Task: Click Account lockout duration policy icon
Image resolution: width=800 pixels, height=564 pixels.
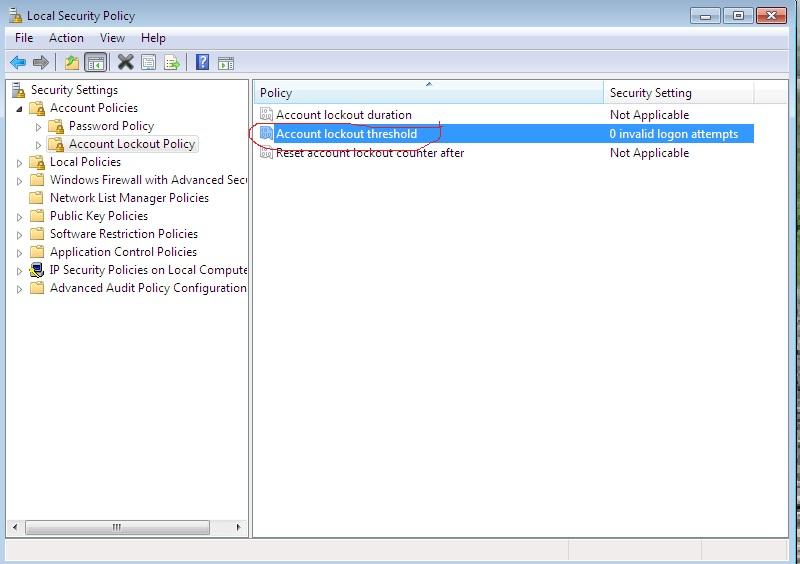Action: 266,114
